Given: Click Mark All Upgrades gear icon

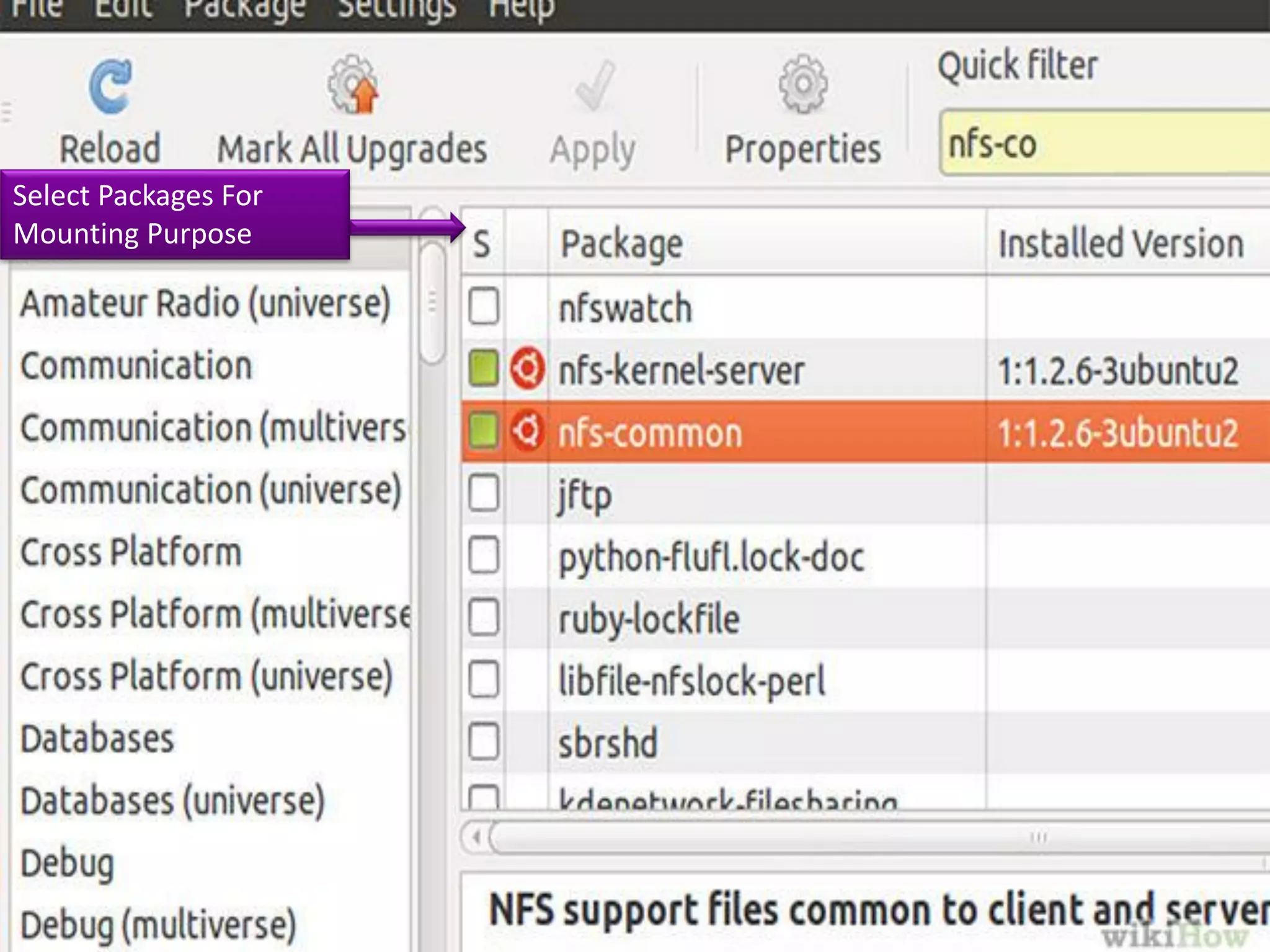Looking at the screenshot, I should [353, 85].
